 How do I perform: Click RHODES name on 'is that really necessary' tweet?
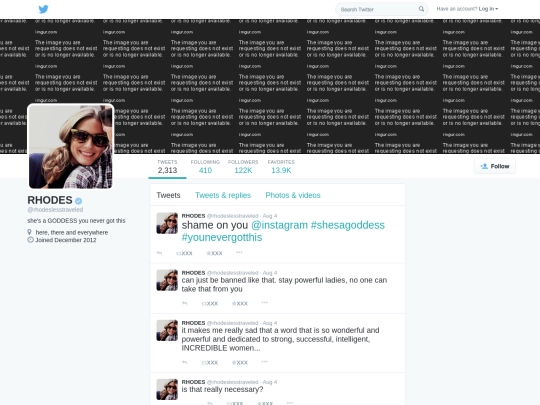(193, 382)
